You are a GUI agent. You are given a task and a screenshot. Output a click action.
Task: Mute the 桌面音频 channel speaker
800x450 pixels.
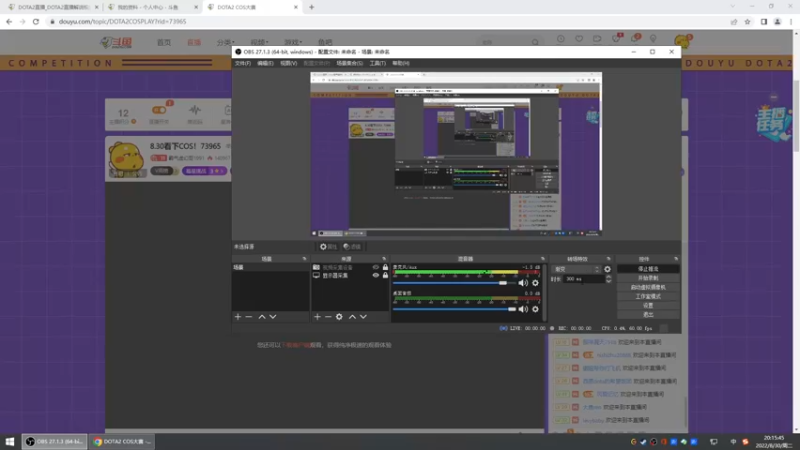click(x=523, y=309)
